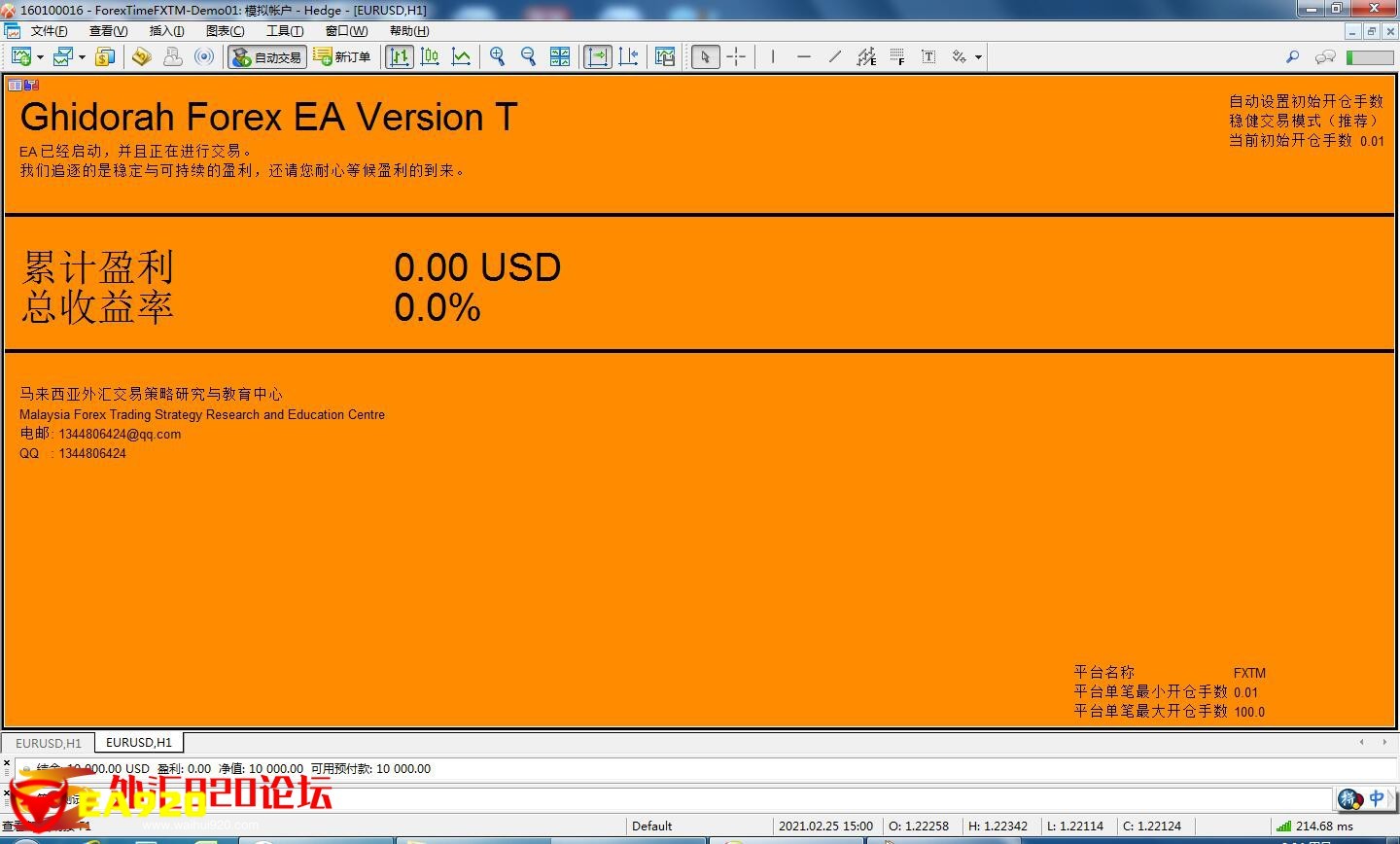This screenshot has height=844, width=1400.
Task: Select the equidistant channel tool
Action: click(x=866, y=57)
